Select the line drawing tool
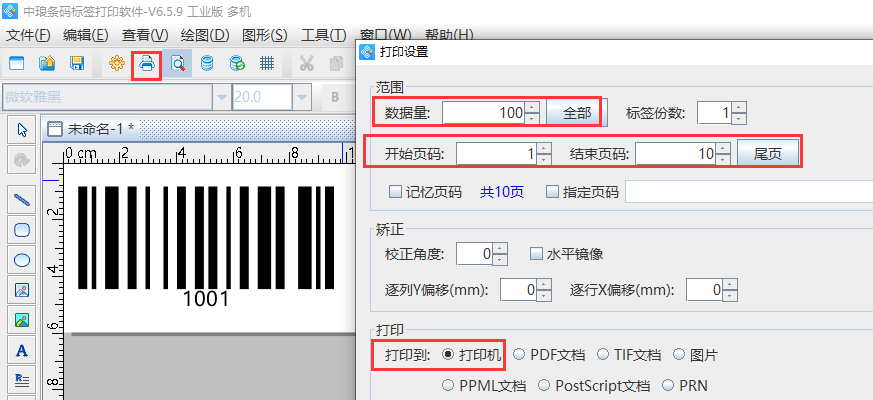This screenshot has height=400, width=873. coord(22,200)
